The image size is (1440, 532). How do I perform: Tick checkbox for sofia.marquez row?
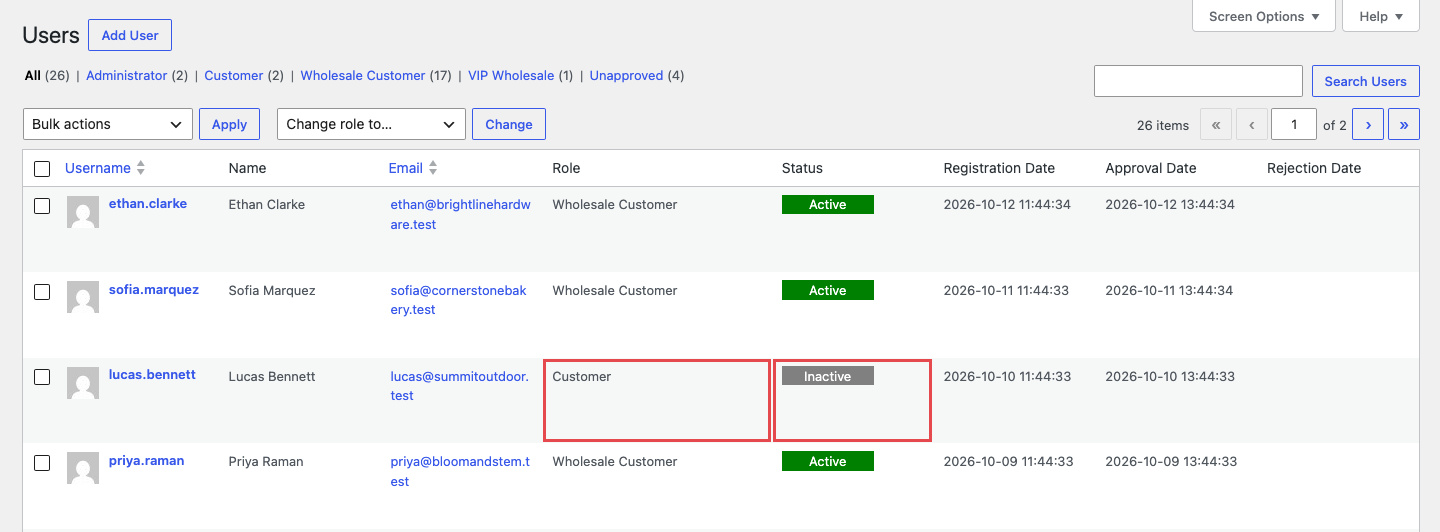tap(42, 292)
